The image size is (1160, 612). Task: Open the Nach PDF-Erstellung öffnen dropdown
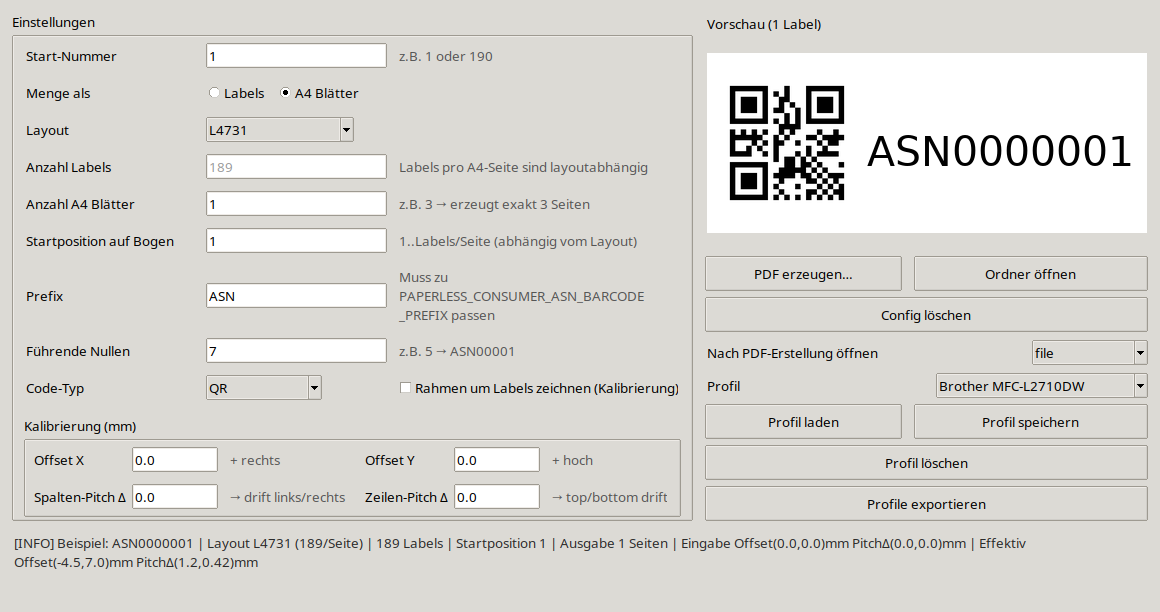point(1090,353)
